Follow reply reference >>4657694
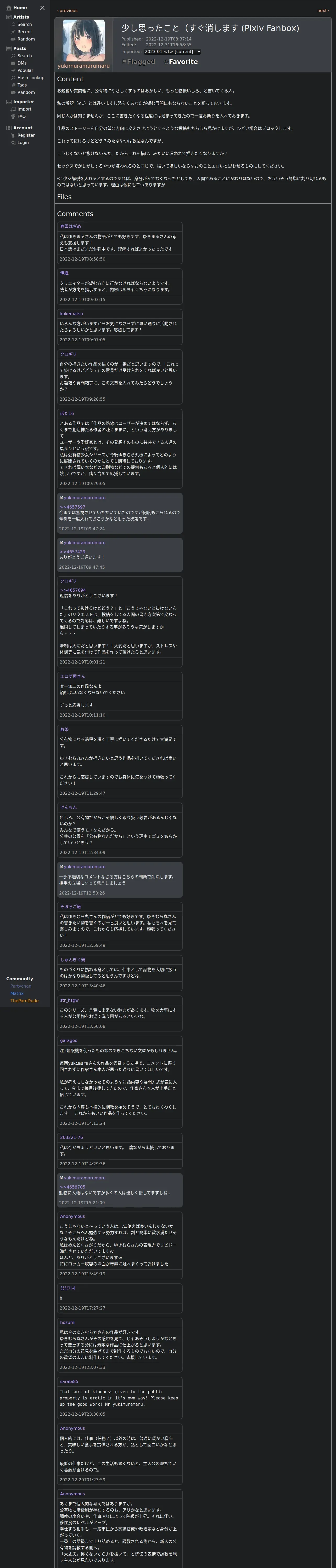 coord(72,590)
